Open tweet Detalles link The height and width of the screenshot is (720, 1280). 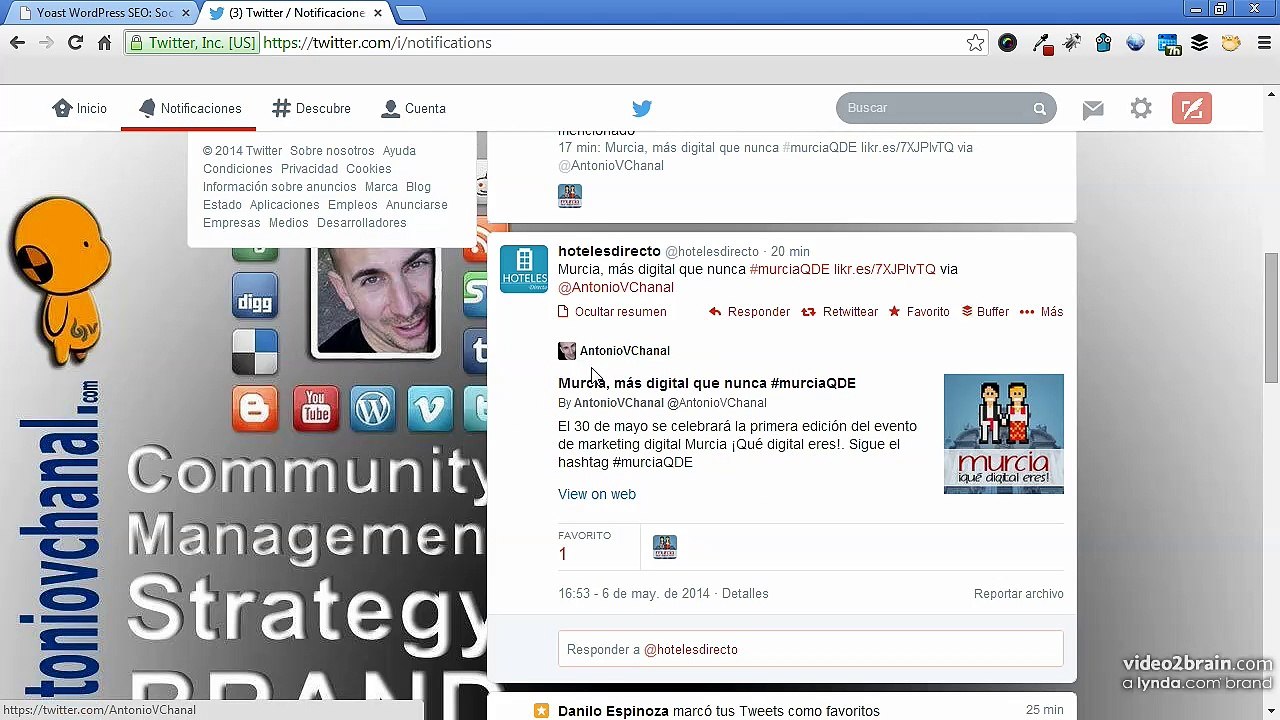click(x=745, y=594)
